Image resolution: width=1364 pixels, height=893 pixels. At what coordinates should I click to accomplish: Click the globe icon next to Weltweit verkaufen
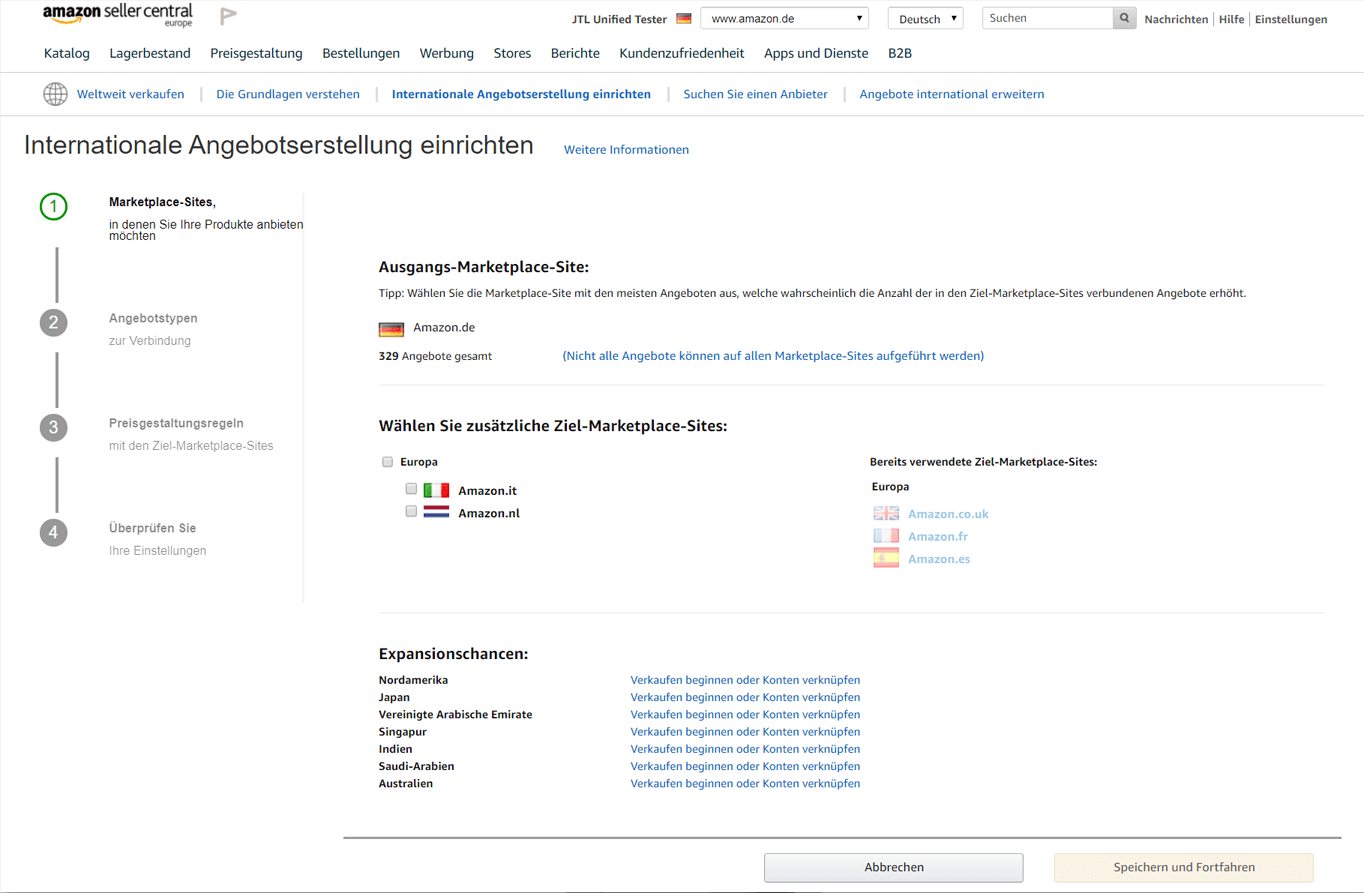click(55, 94)
